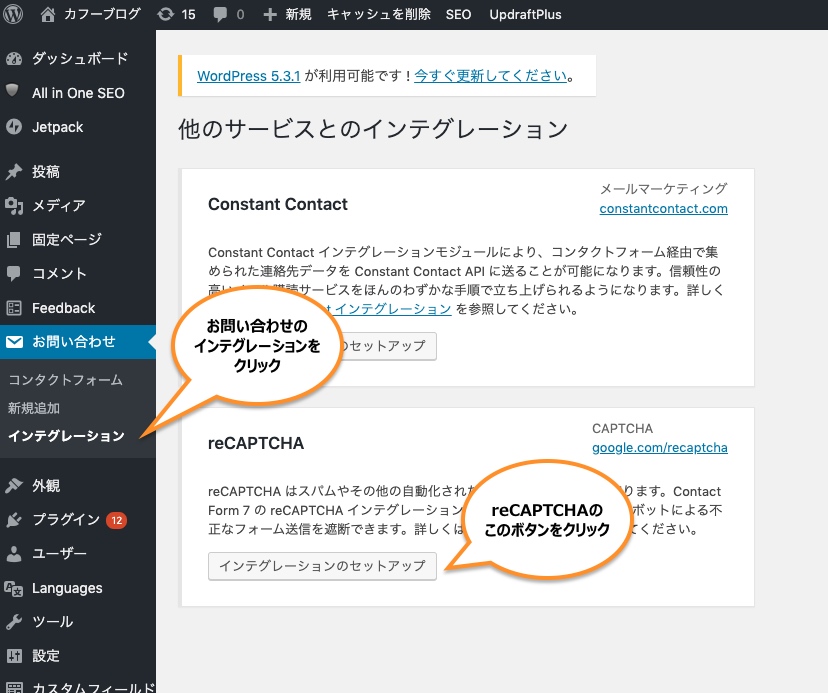Click the home icon beside カフーブログ

click(48, 14)
